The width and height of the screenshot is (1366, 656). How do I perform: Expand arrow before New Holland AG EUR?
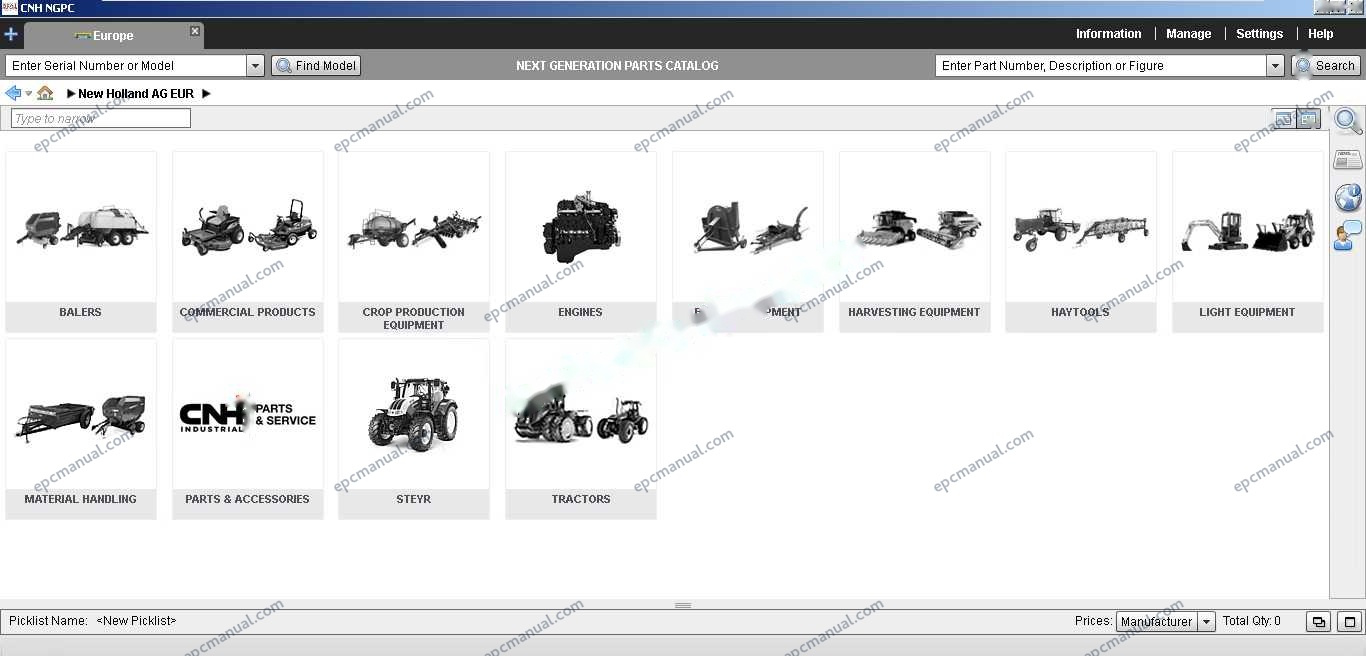pyautogui.click(x=71, y=94)
